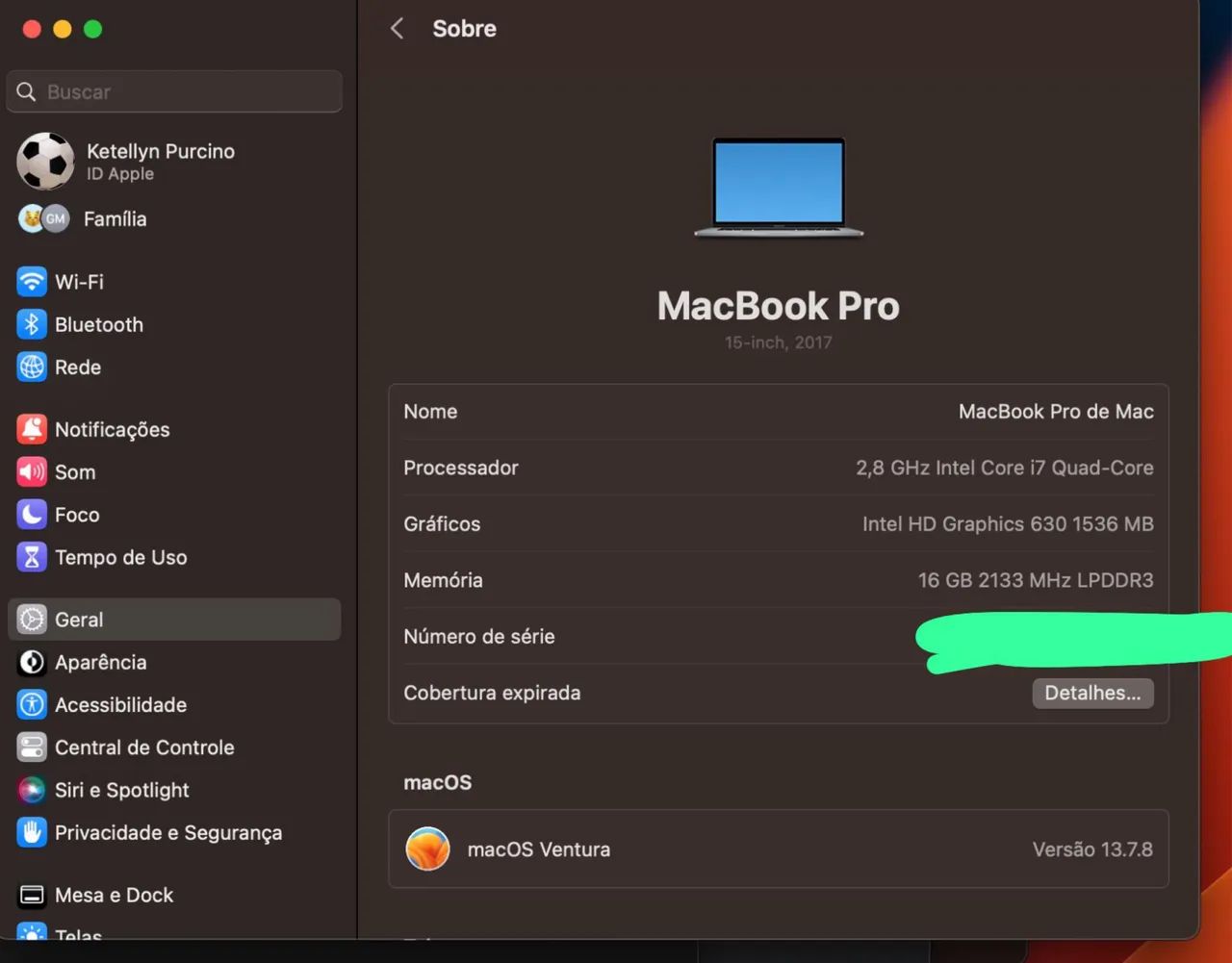Click the macOS section heading

[x=438, y=782]
